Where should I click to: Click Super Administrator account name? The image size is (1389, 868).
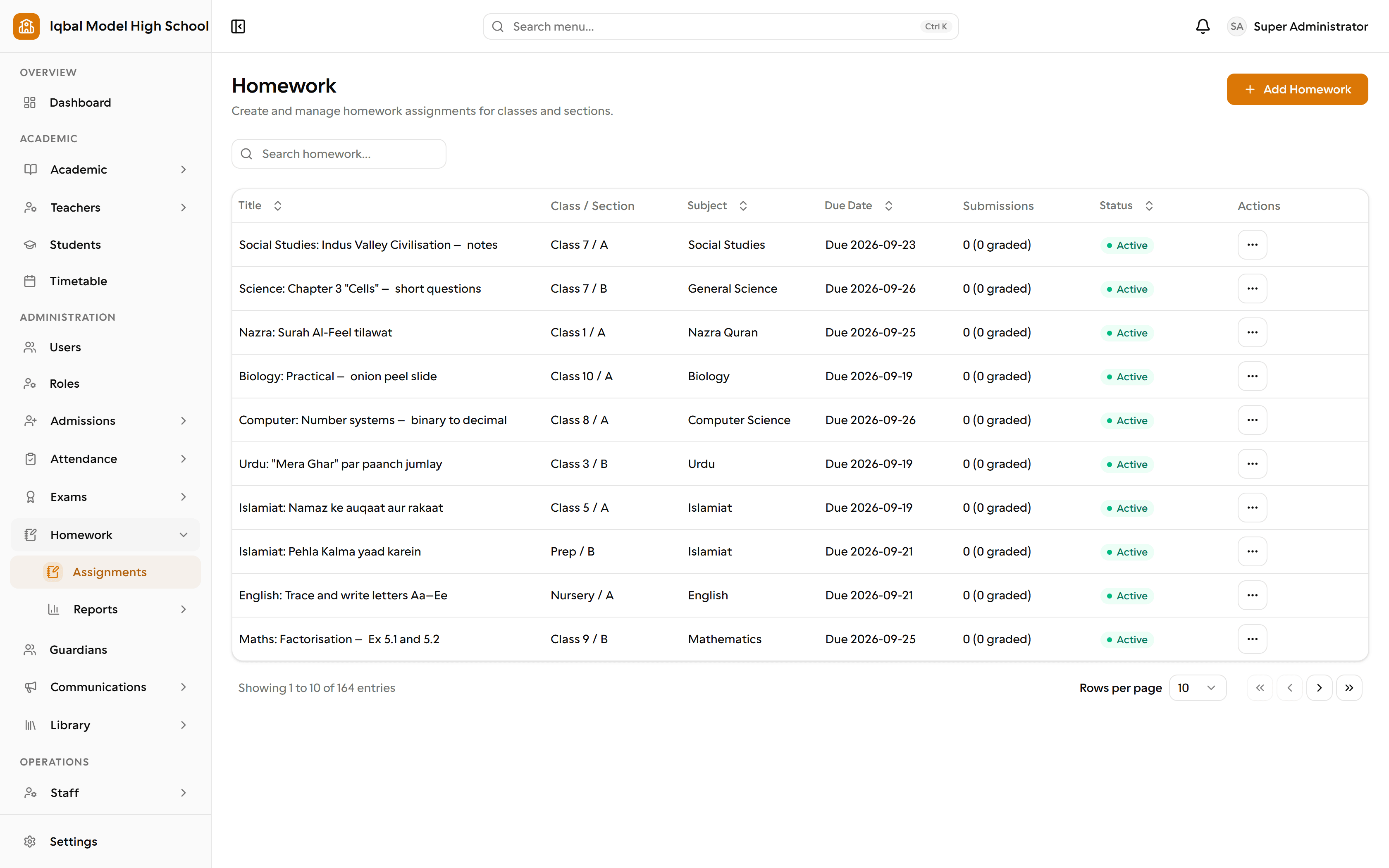(1310, 26)
